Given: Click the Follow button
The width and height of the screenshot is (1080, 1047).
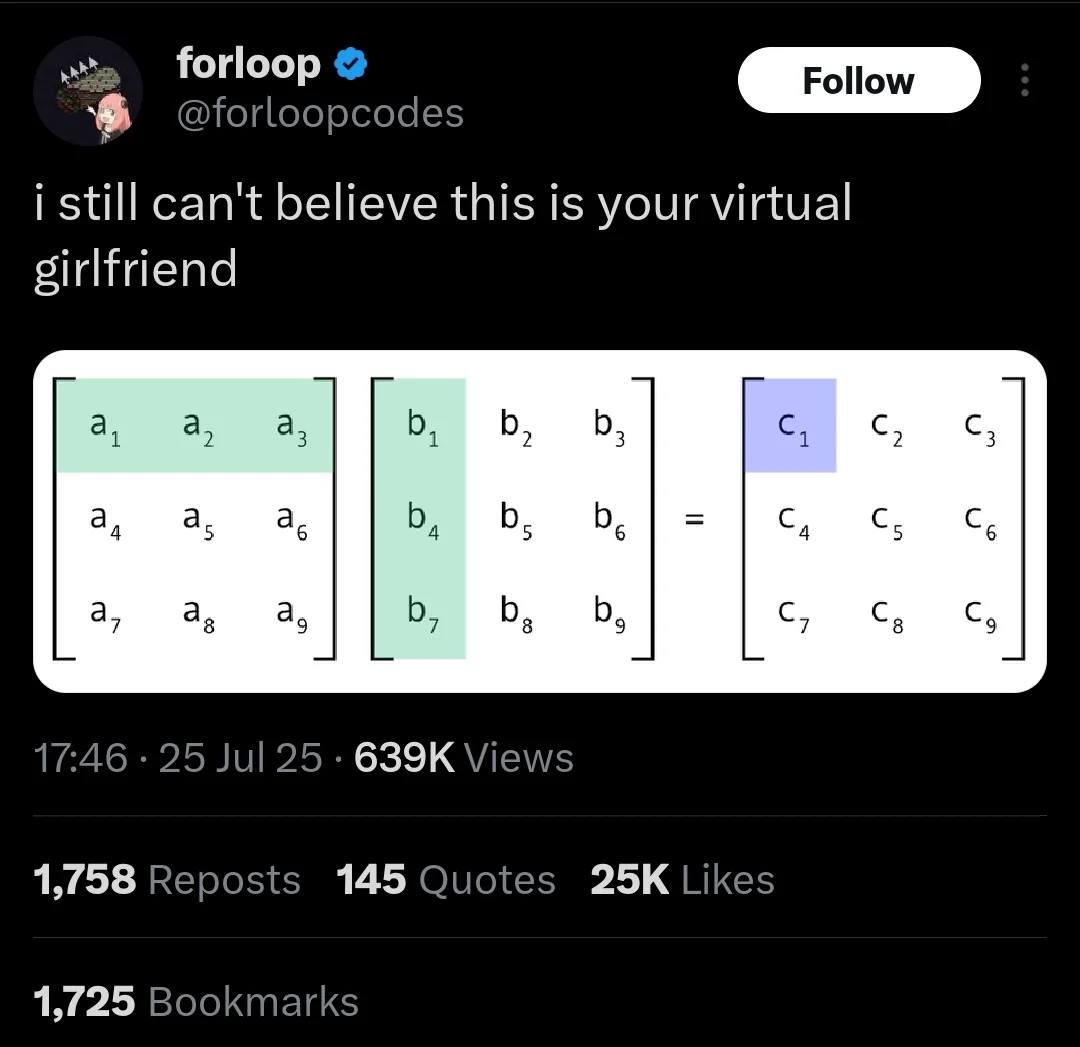Looking at the screenshot, I should [x=858, y=80].
